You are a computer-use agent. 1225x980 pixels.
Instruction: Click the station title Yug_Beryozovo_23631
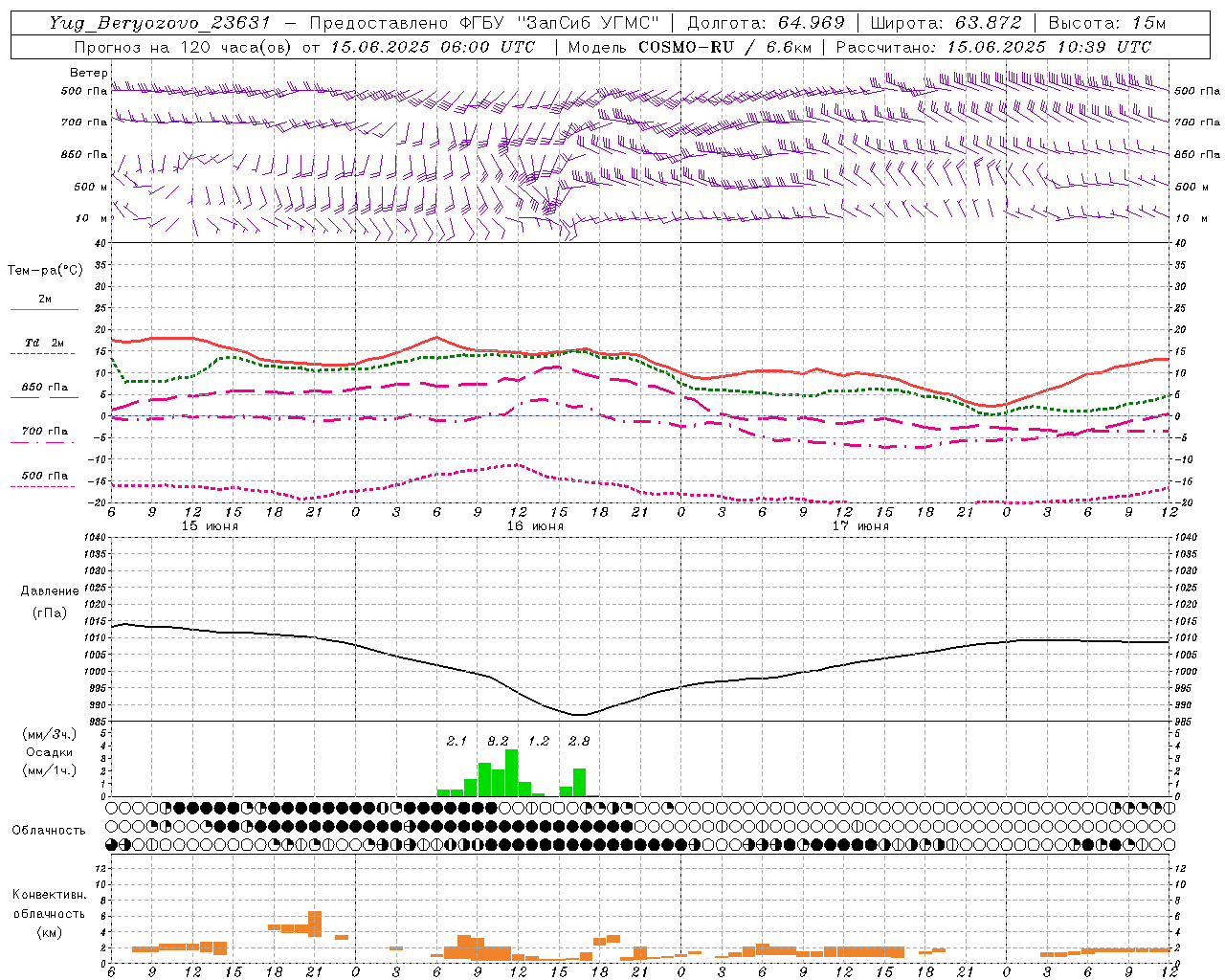coord(160,23)
